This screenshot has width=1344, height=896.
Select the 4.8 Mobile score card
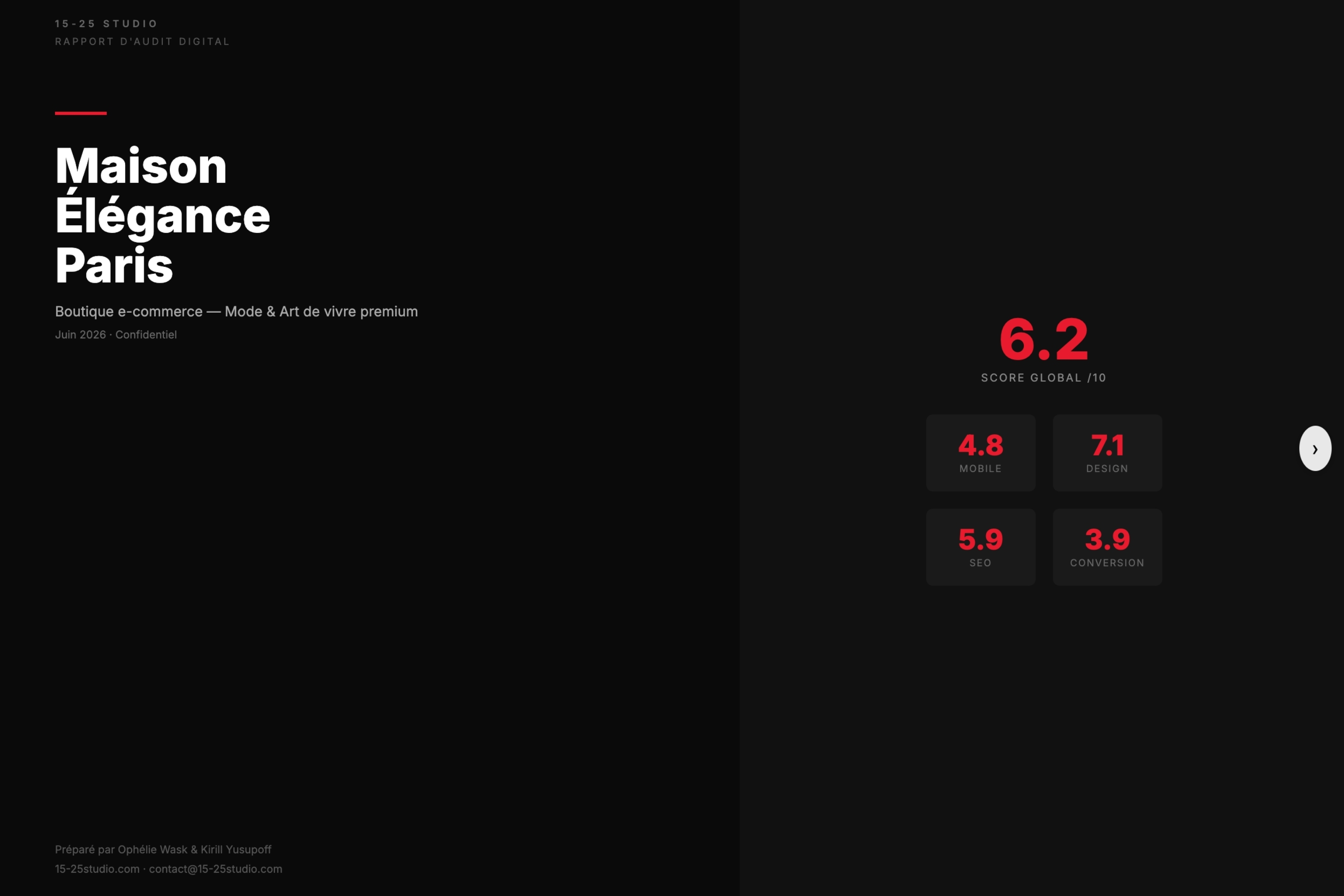coord(980,453)
